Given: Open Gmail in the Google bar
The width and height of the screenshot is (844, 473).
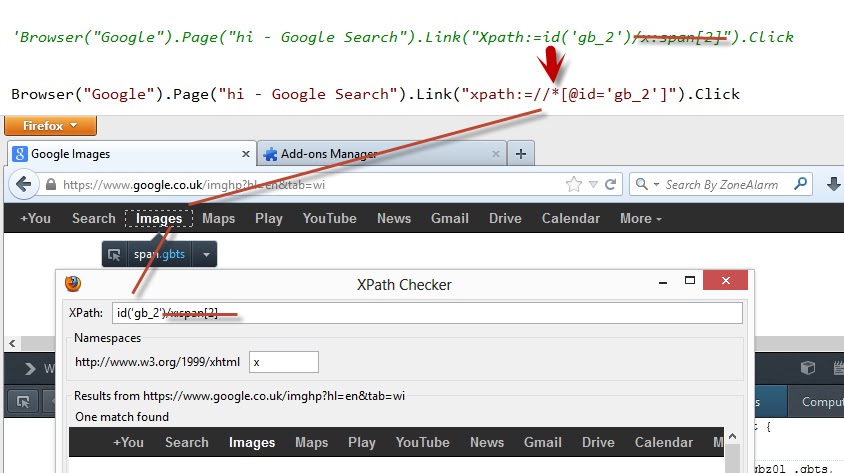Looking at the screenshot, I should point(449,218).
